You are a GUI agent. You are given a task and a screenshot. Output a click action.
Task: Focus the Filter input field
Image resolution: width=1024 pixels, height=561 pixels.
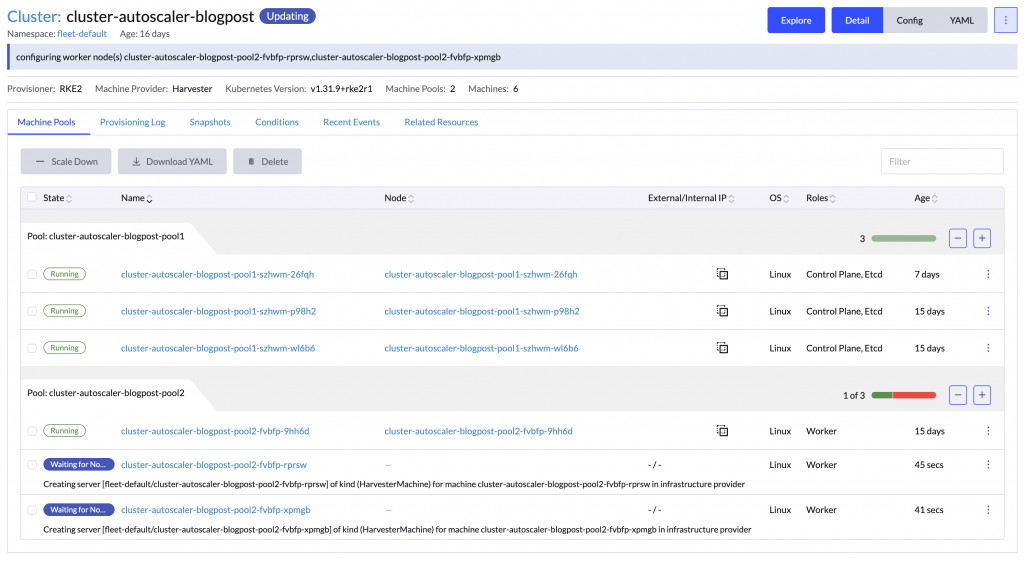[942, 161]
